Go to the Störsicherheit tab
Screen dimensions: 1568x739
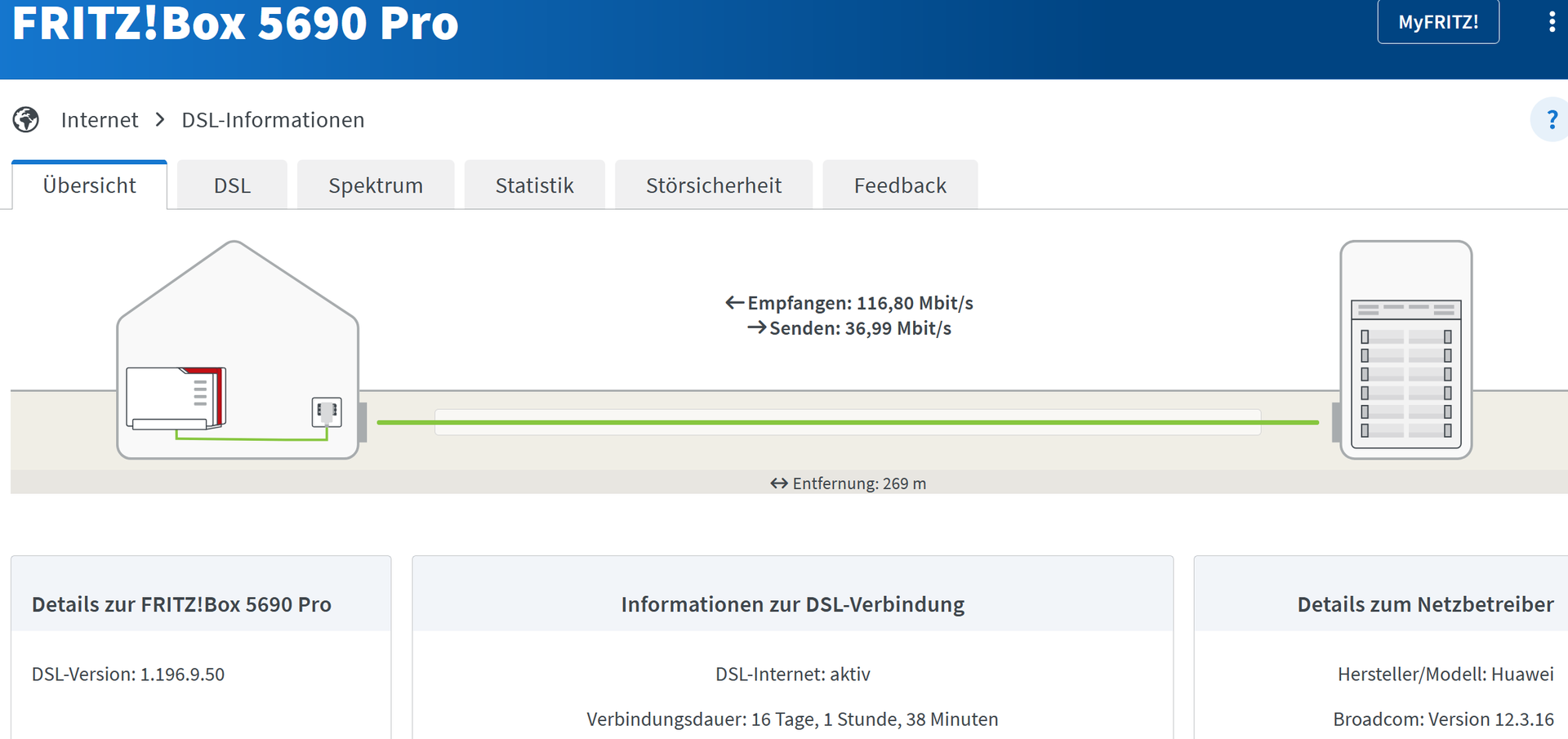(713, 185)
